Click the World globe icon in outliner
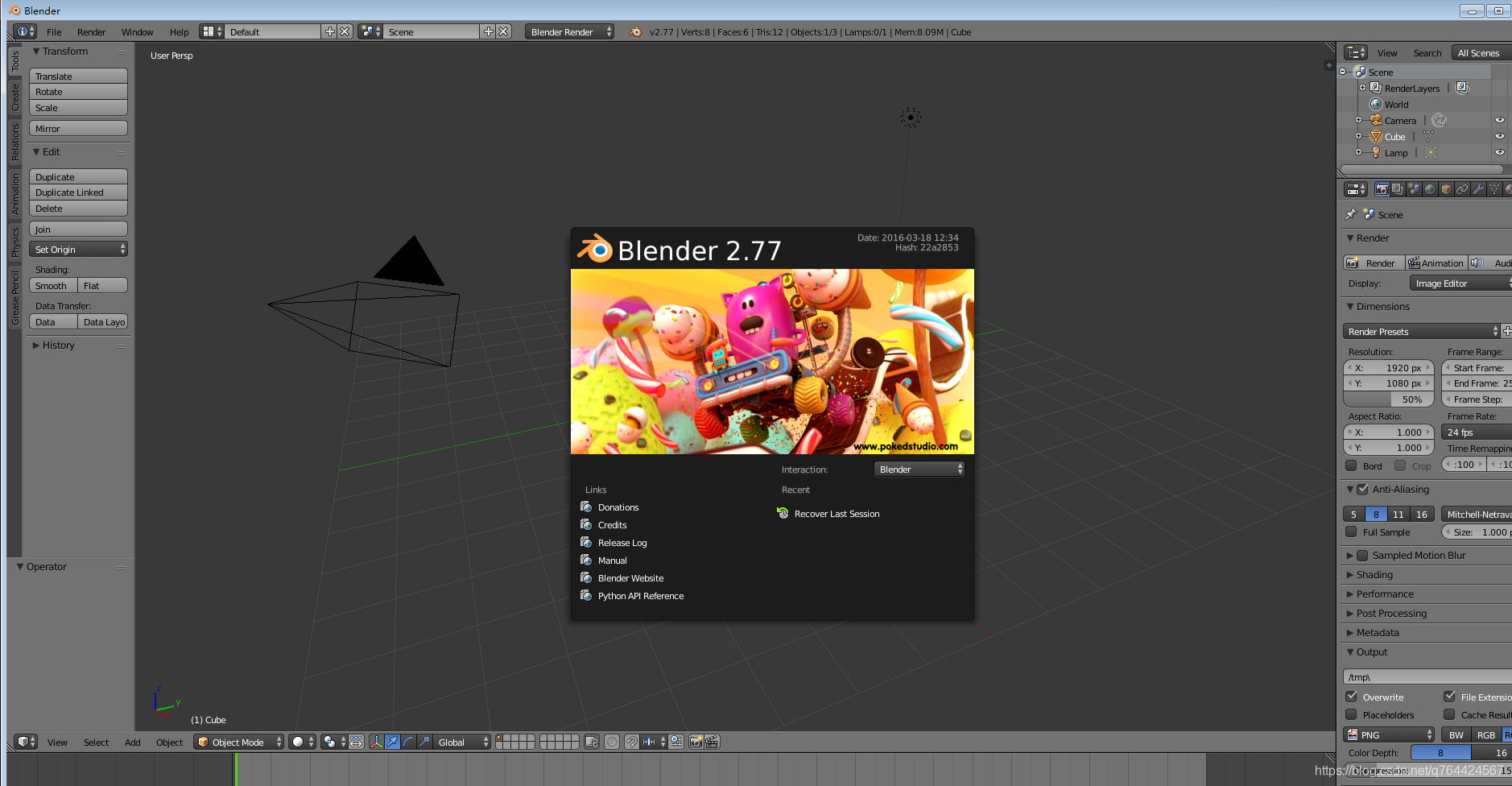Image resolution: width=1512 pixels, height=786 pixels. click(1376, 104)
